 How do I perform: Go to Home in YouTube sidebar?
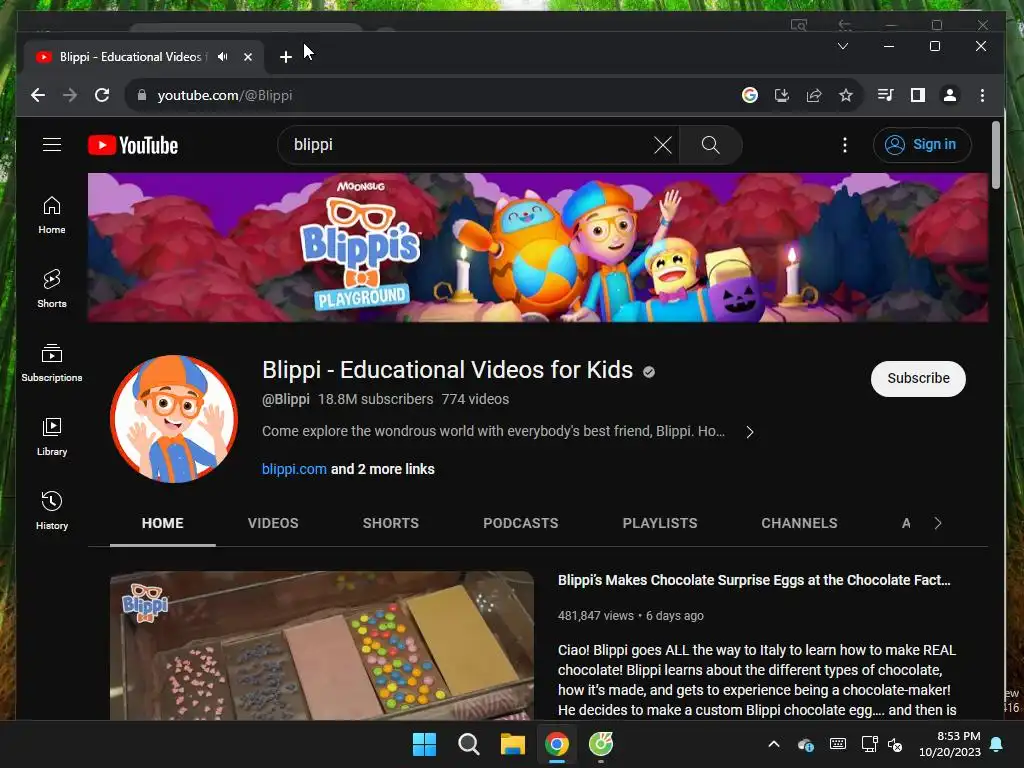(x=52, y=215)
